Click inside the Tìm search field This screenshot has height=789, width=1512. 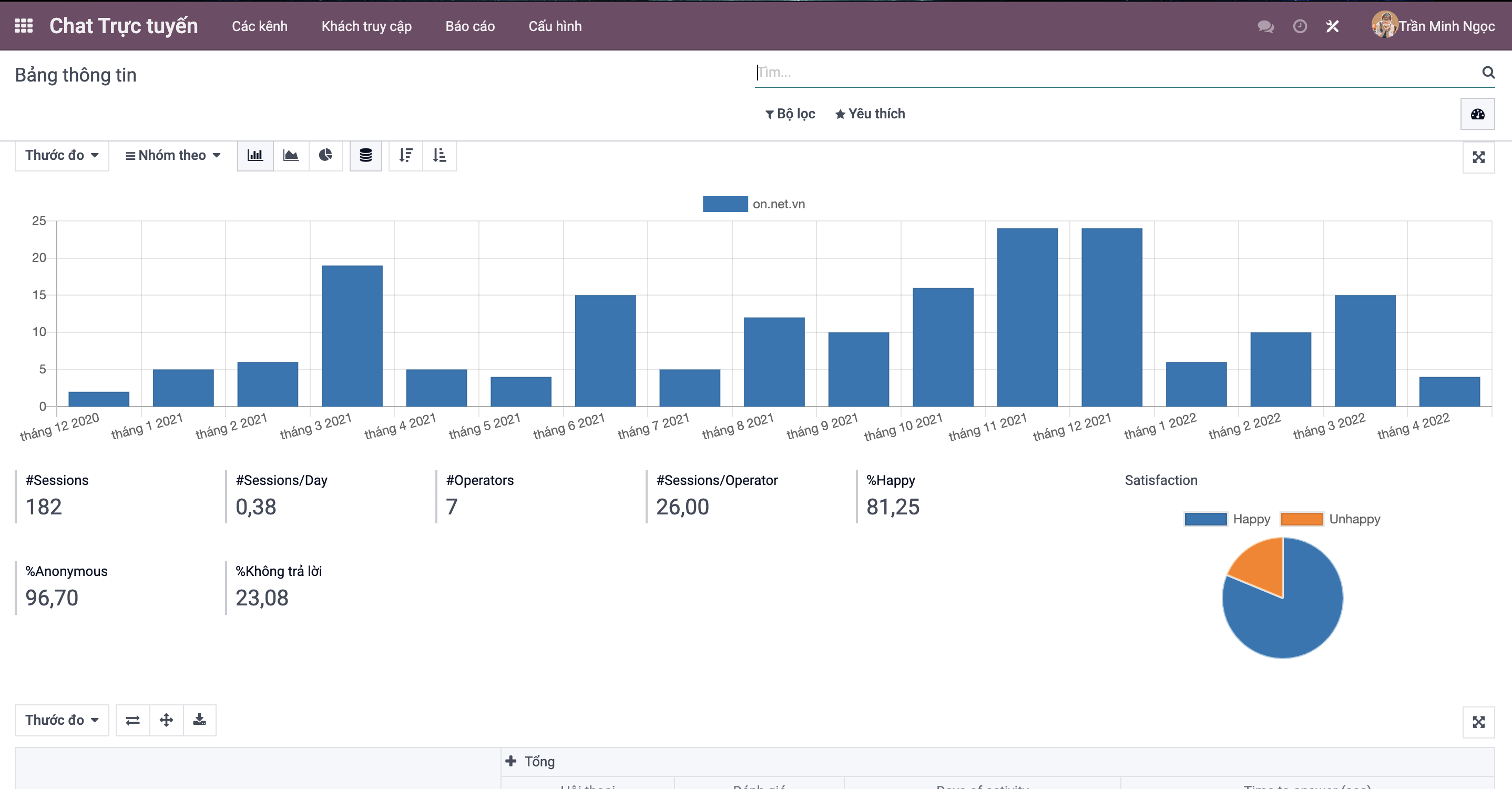pyautogui.click(x=1115, y=72)
